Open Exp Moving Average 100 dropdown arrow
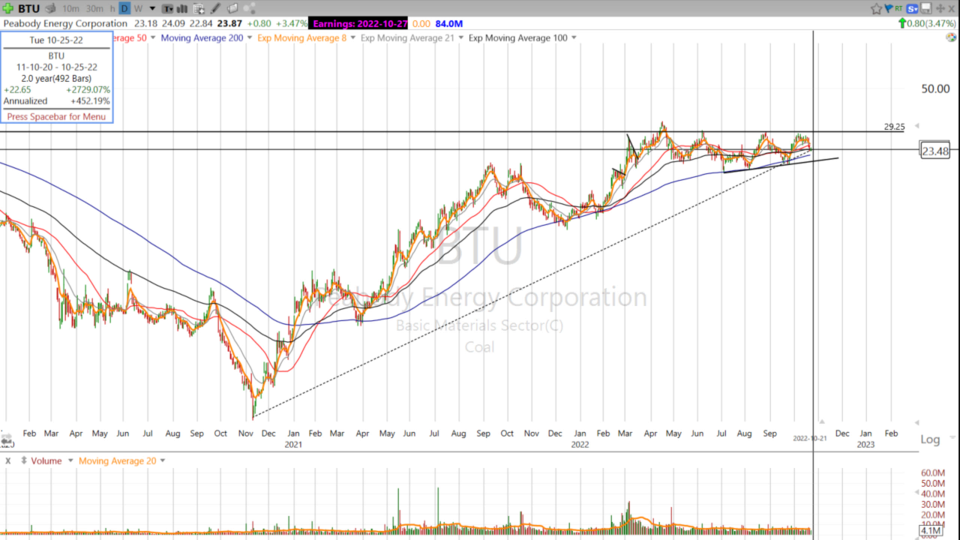 tap(574, 37)
